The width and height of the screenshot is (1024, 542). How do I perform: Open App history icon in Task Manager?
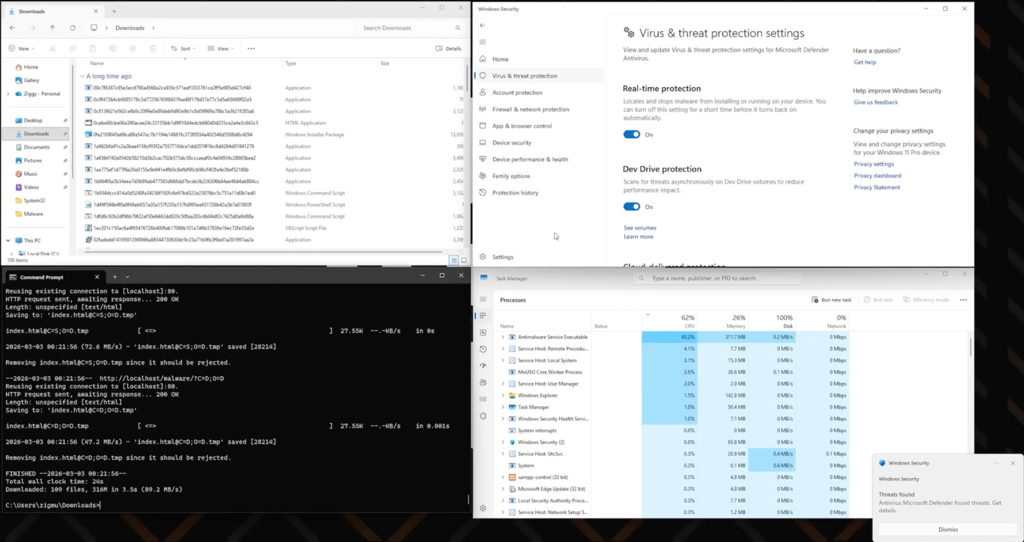[483, 349]
